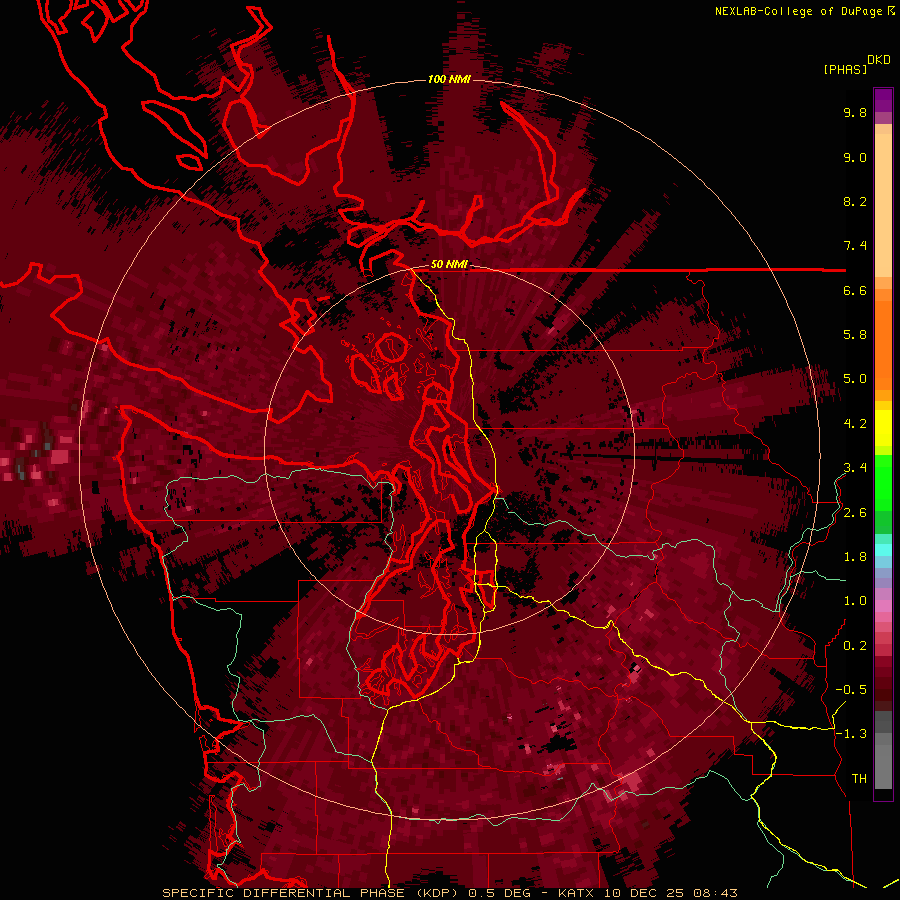Click the 0.2 legend value

click(x=855, y=646)
